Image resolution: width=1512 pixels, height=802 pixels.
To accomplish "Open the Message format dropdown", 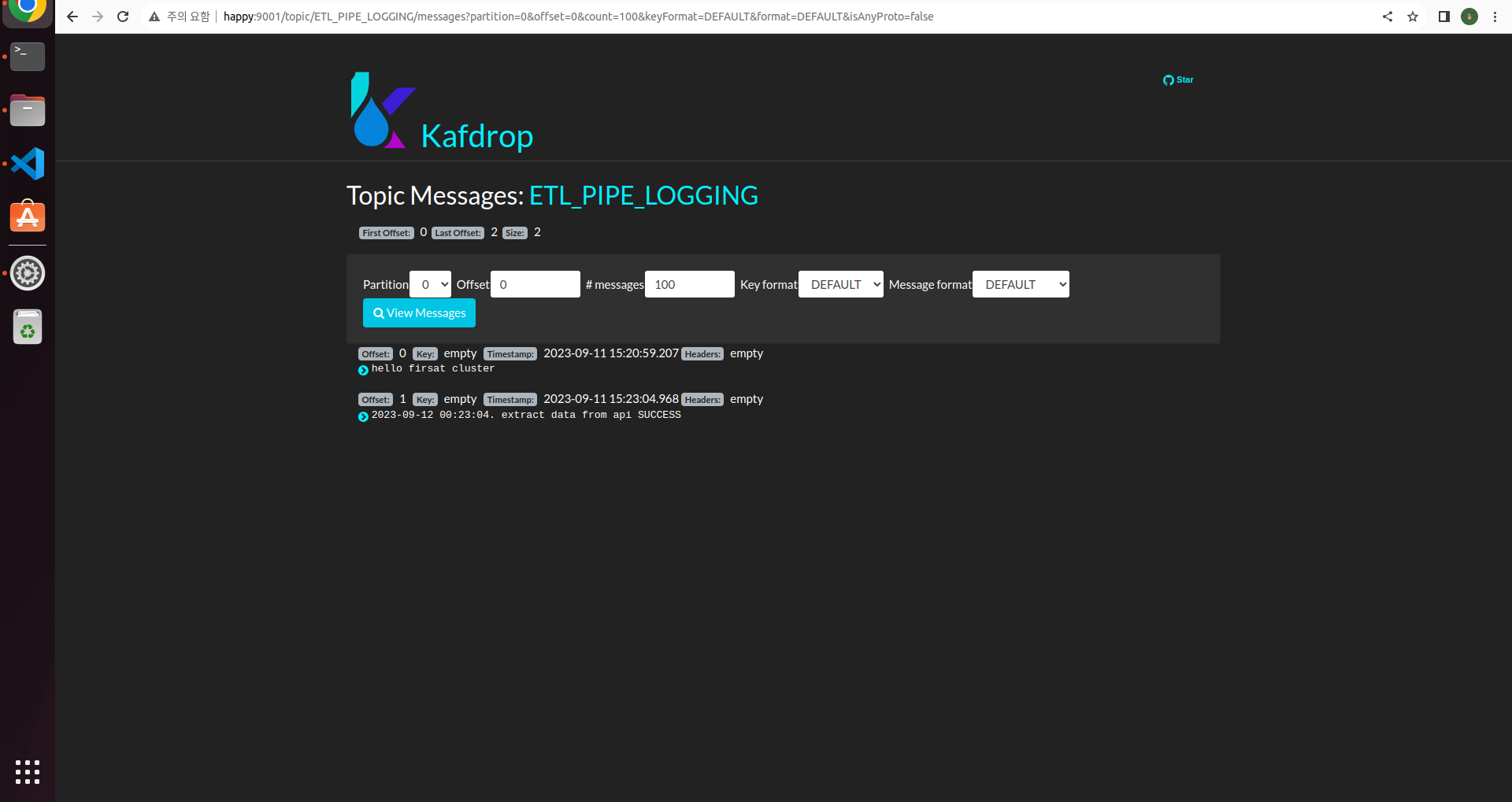I will (x=1020, y=284).
